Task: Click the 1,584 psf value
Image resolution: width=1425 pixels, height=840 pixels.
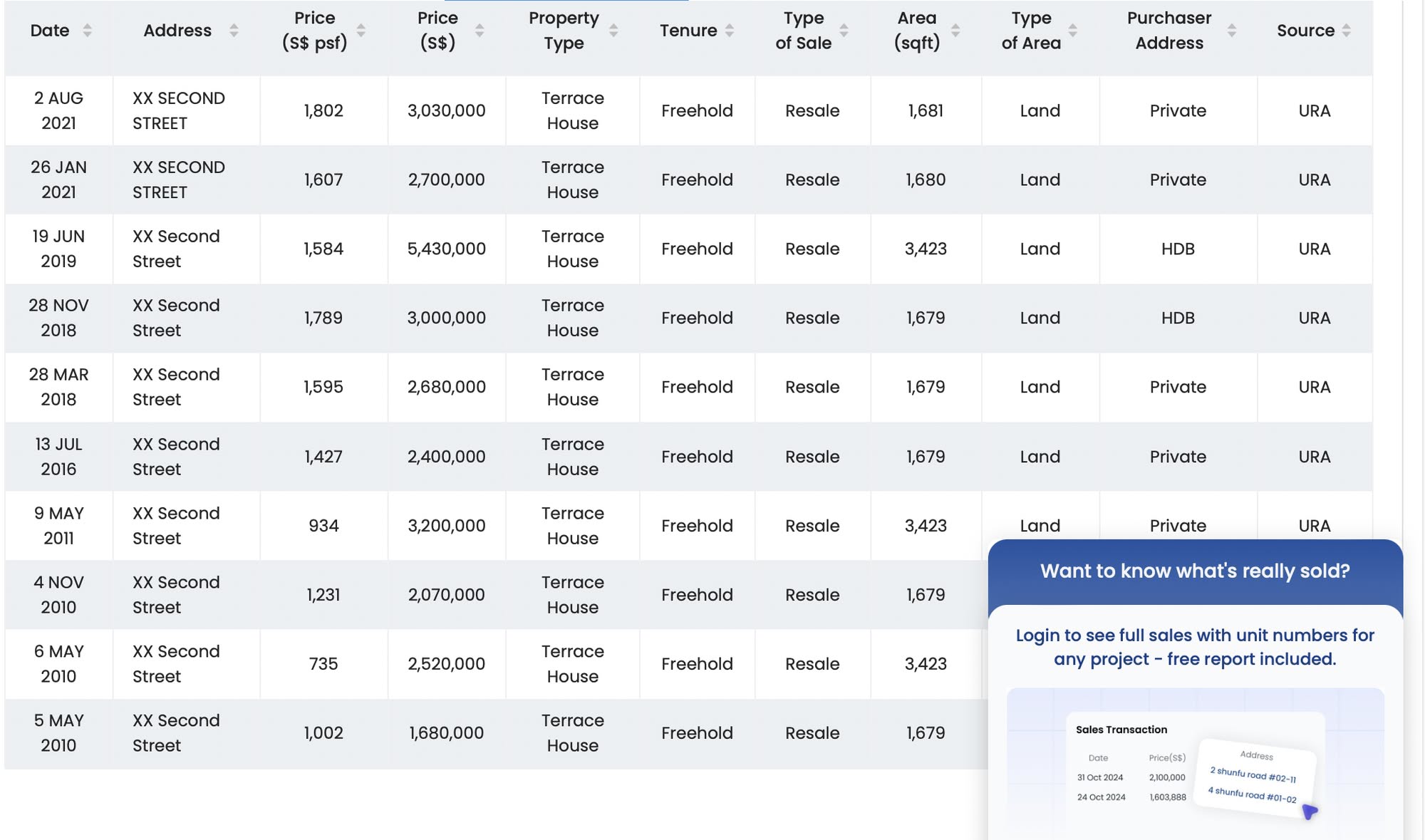Action: click(323, 249)
